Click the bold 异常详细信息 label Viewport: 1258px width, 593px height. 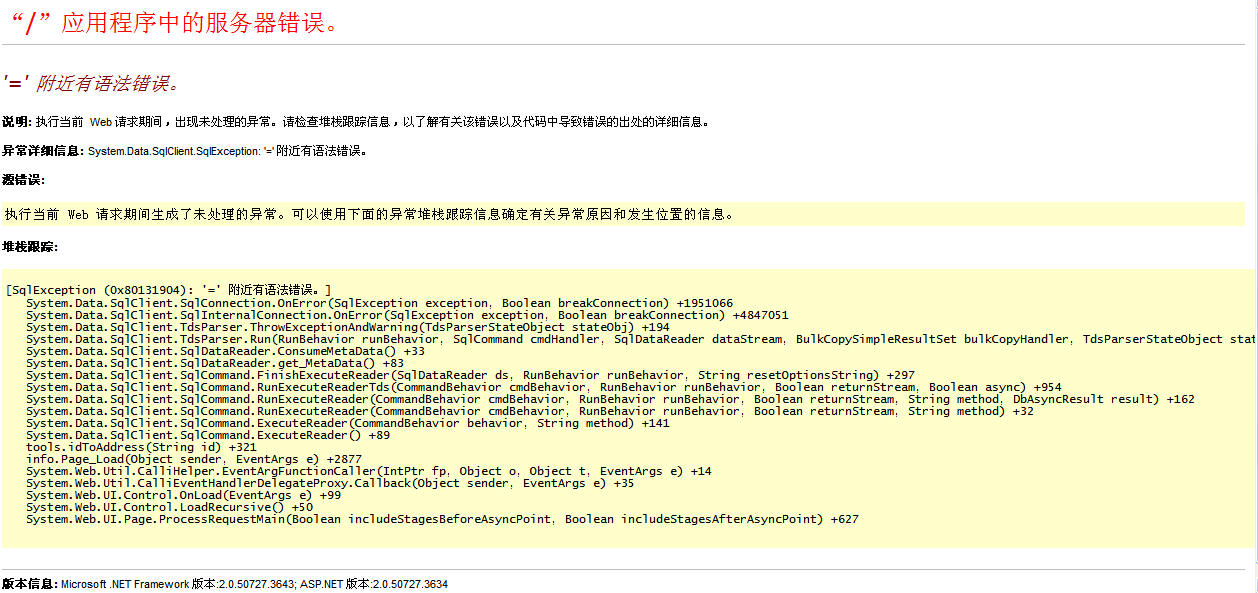coord(42,151)
